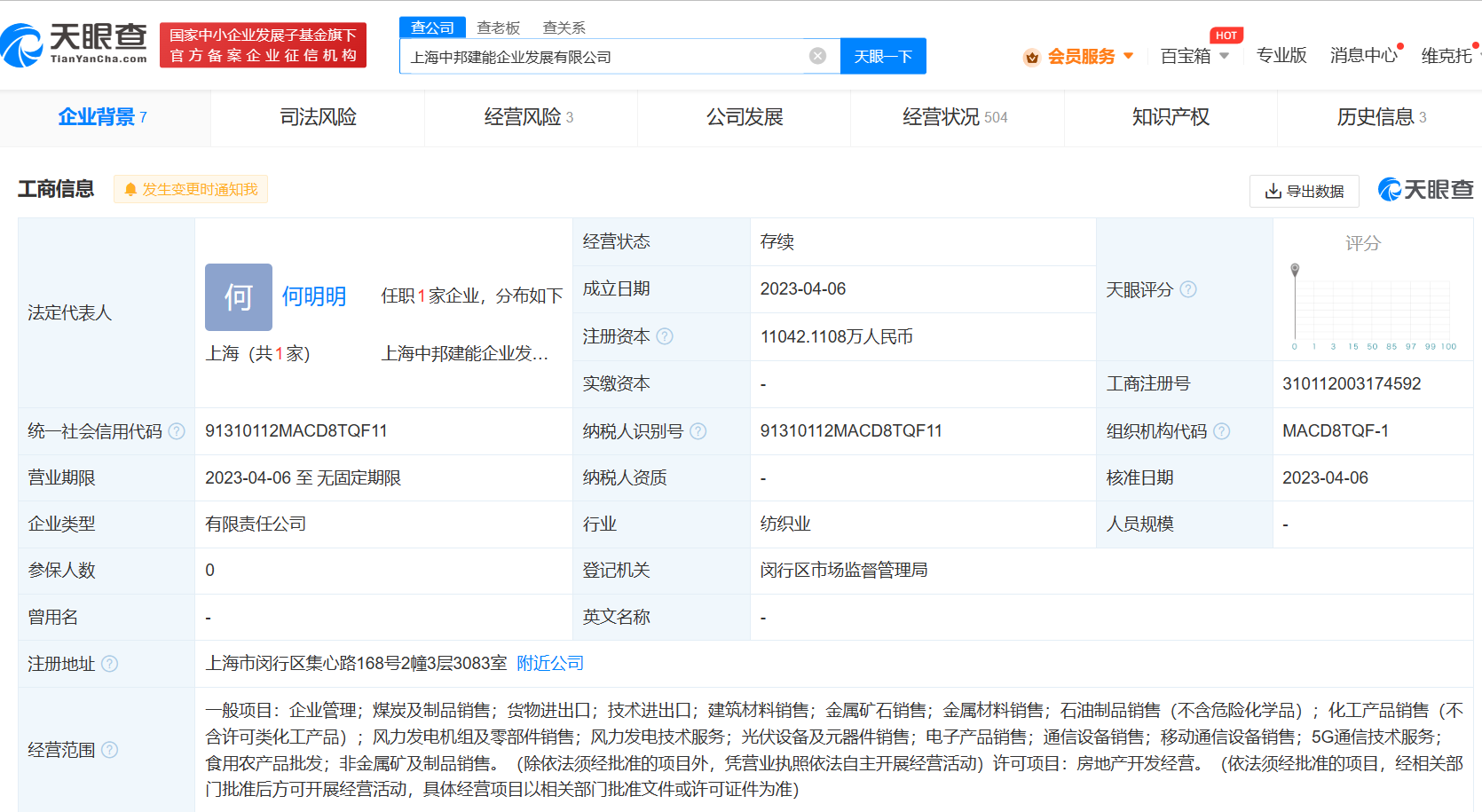Screen dimensions: 1482x812
Task: Click the 注册资本 value 11042.1108万人民币
Action: point(837,336)
